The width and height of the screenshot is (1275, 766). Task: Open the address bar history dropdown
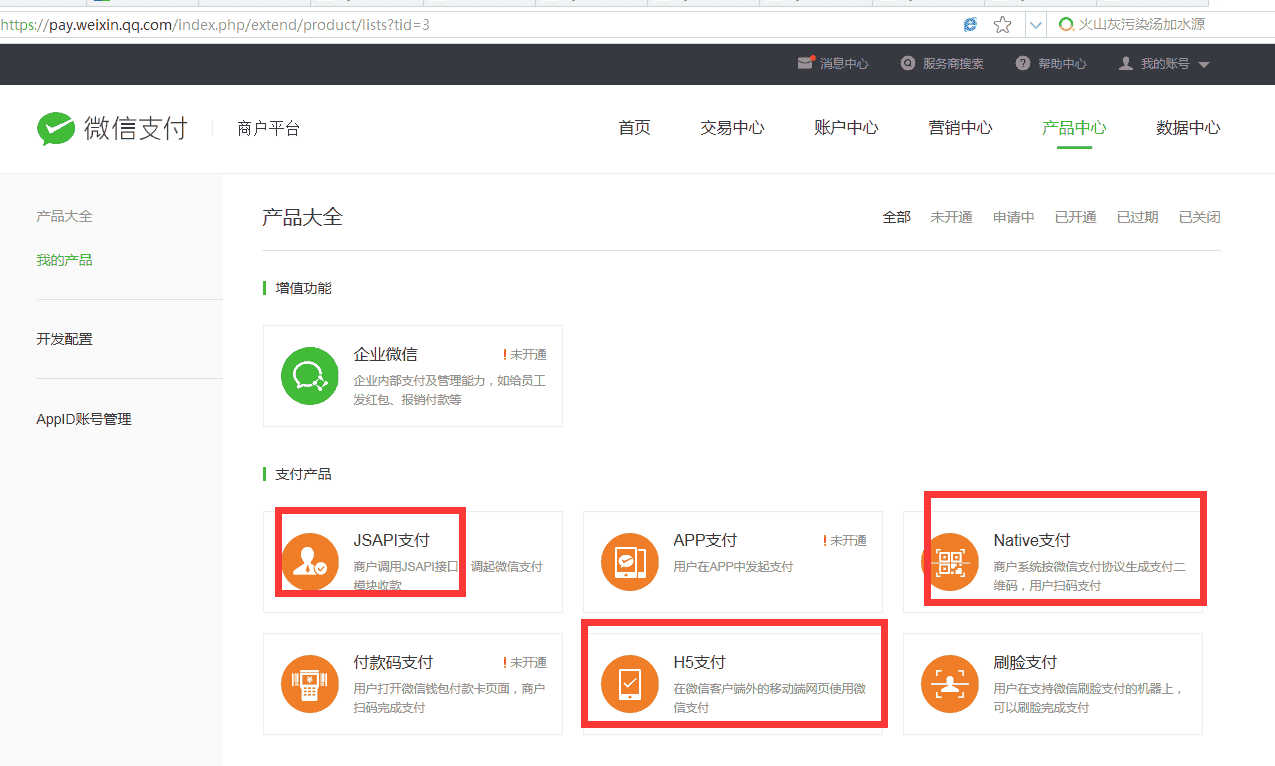click(1036, 23)
